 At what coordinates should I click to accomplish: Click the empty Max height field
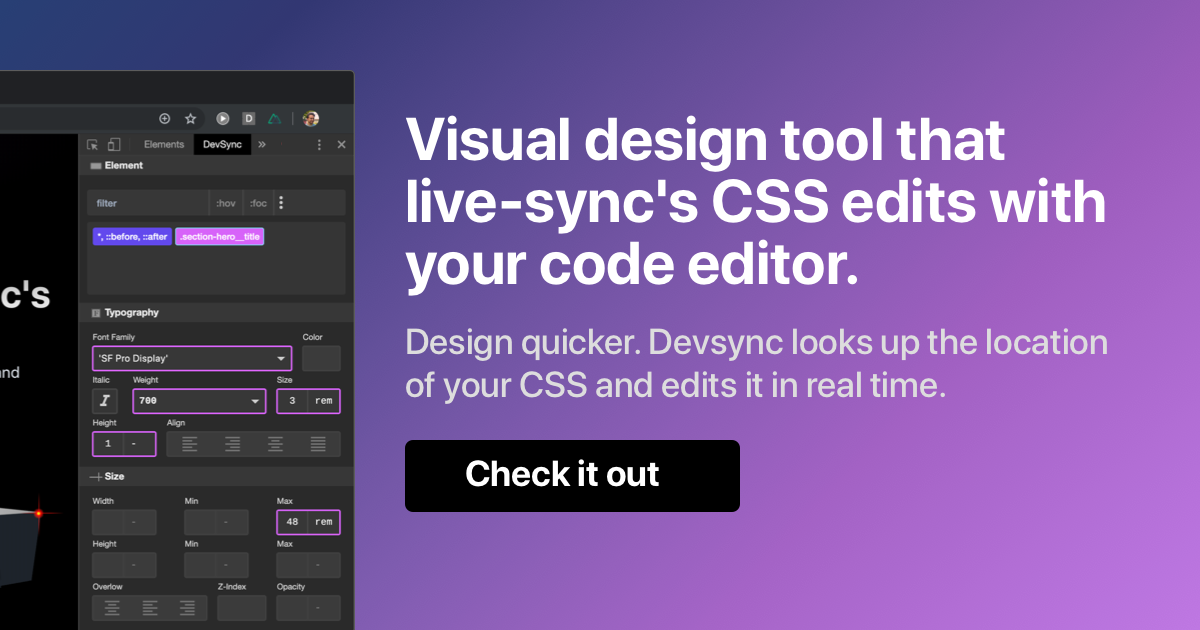click(293, 565)
